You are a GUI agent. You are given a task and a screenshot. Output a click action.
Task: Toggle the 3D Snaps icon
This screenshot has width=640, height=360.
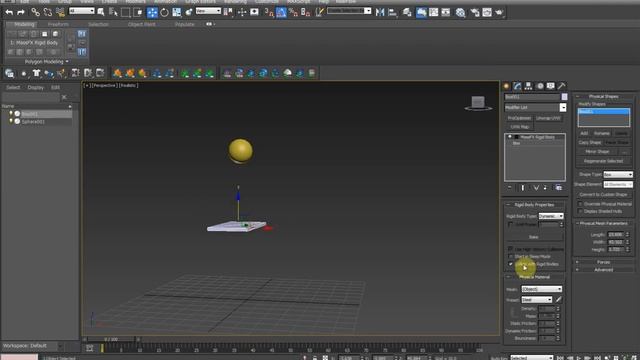tap(269, 12)
